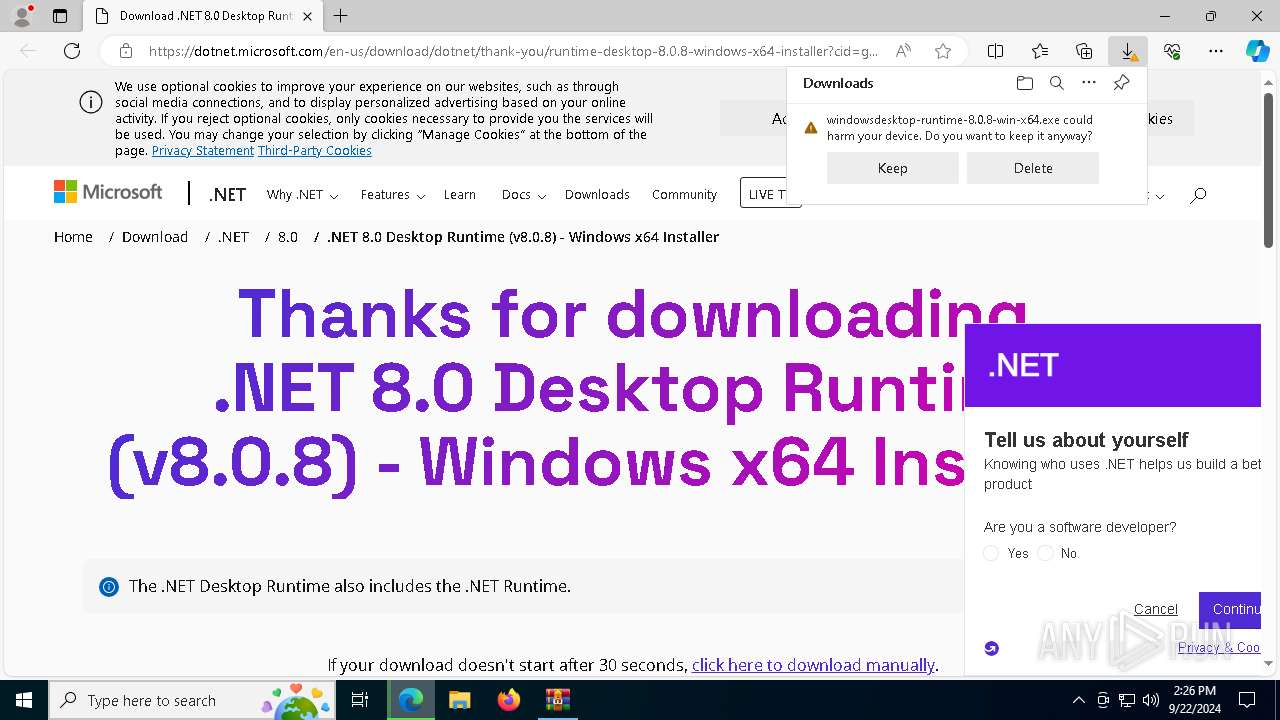Open the Downloads nav item

(x=597, y=195)
